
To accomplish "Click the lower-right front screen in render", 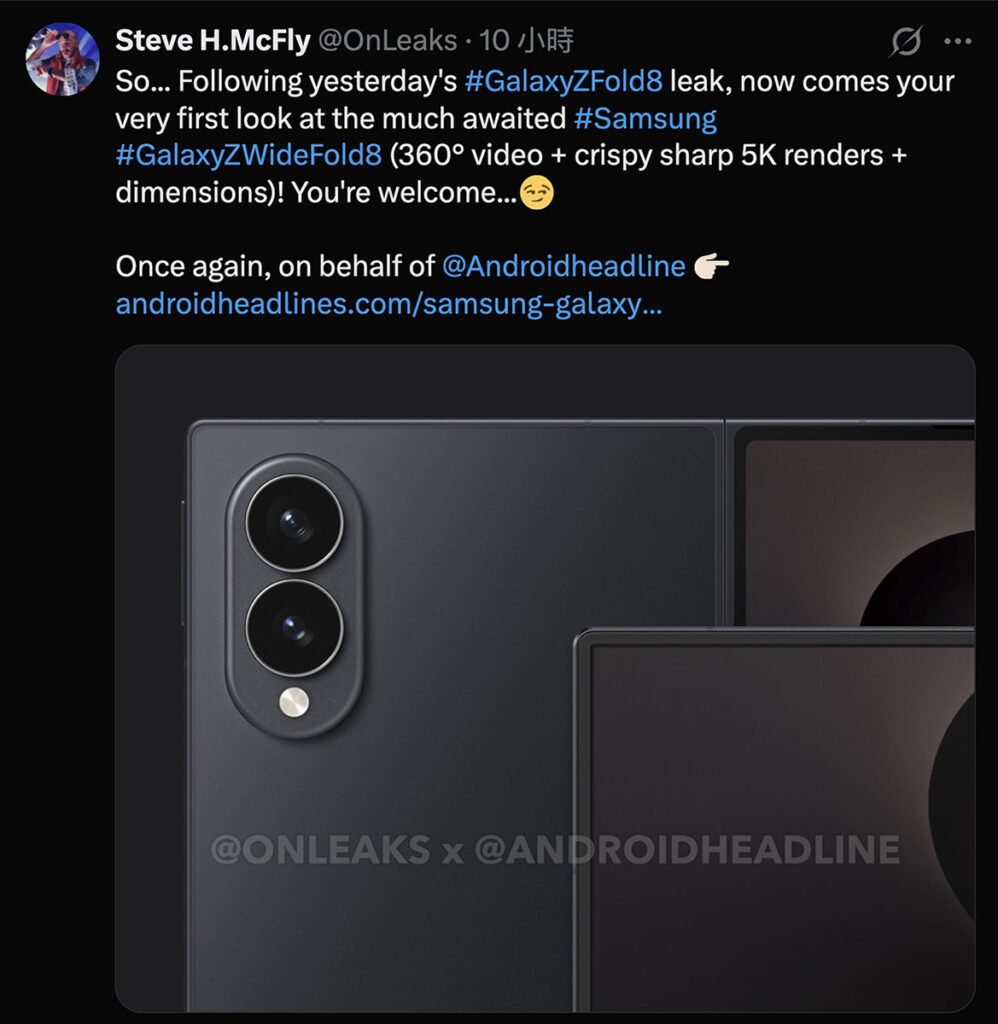I will [780, 800].
